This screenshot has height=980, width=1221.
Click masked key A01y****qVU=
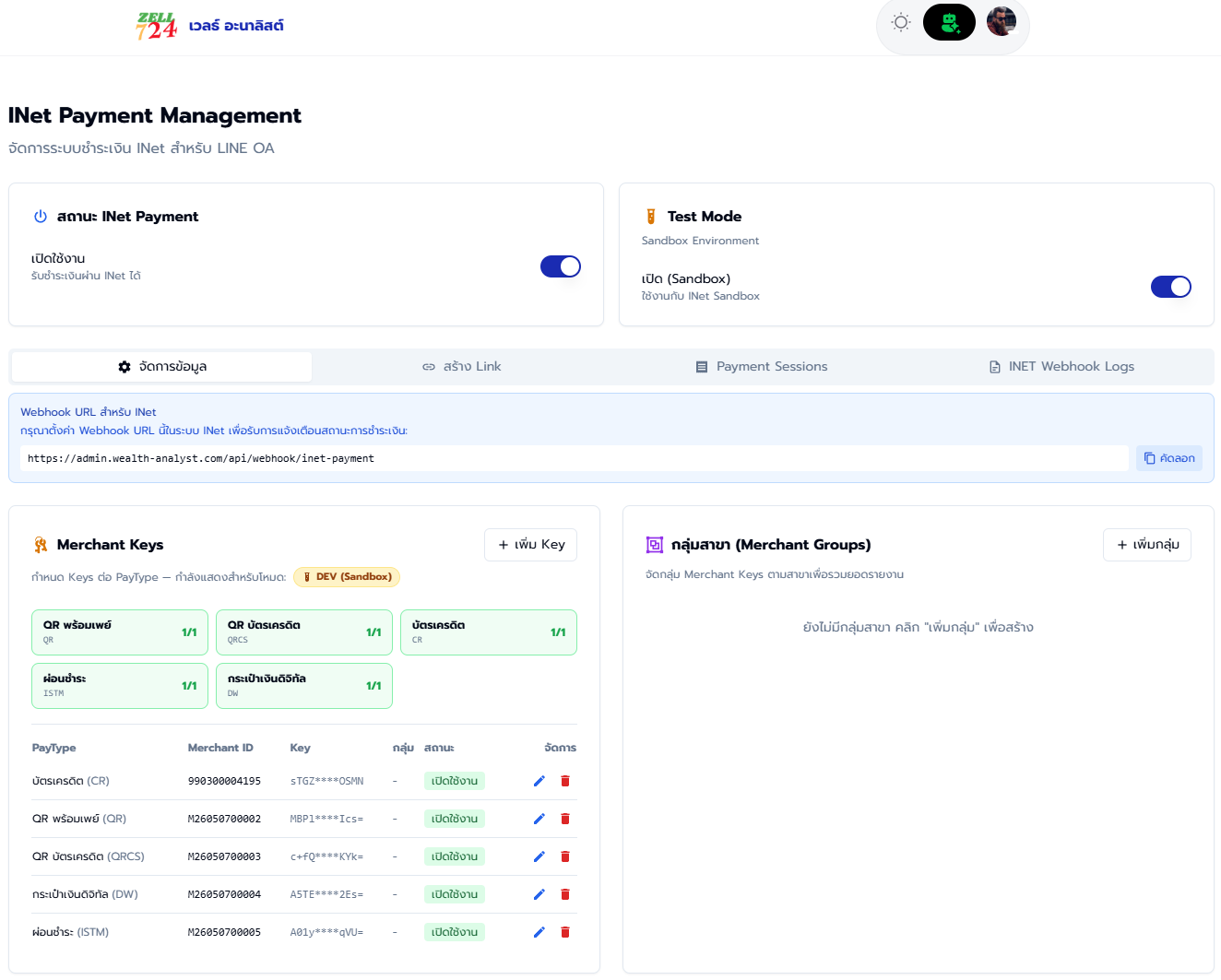click(326, 932)
